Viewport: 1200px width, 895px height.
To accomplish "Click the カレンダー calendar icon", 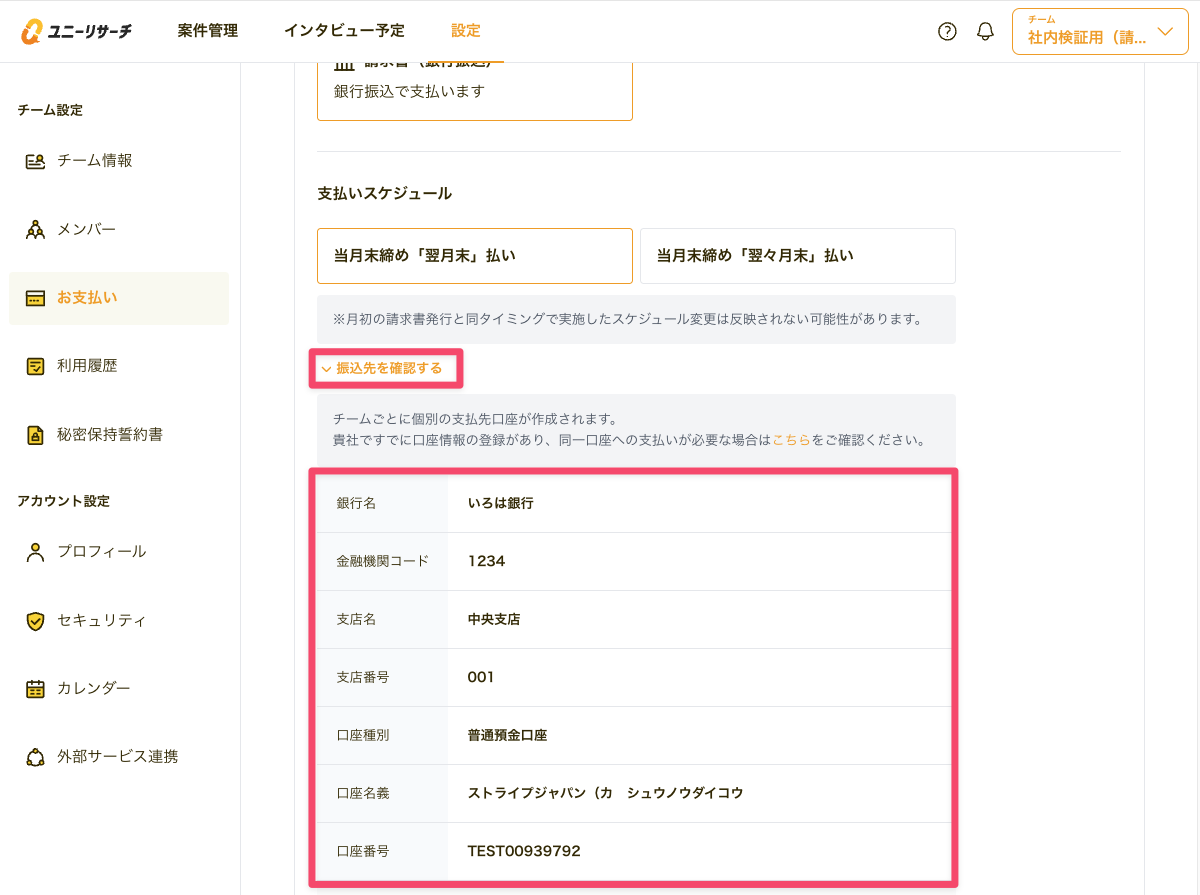I will (x=36, y=689).
